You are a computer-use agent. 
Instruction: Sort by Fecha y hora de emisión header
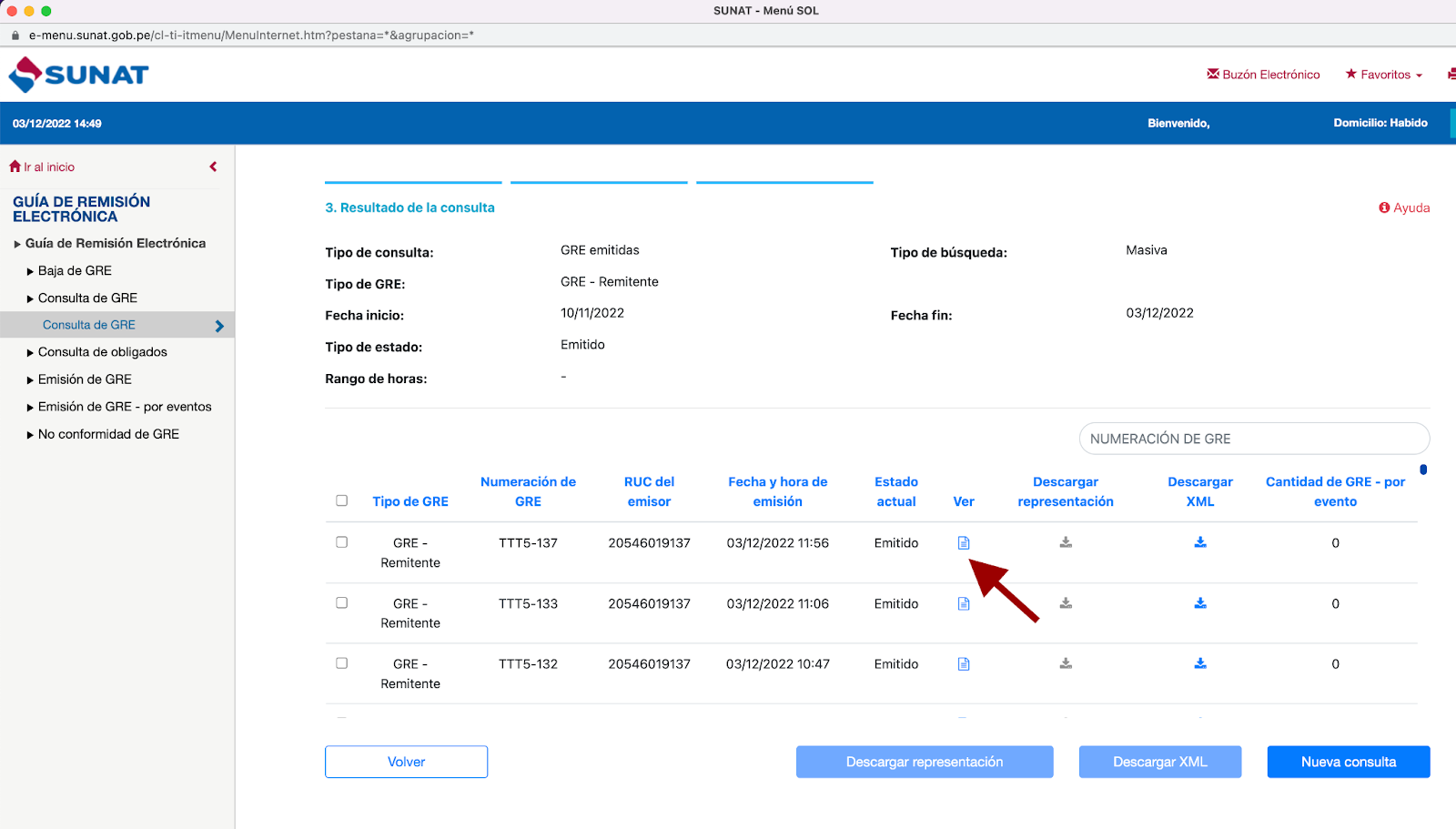(778, 491)
